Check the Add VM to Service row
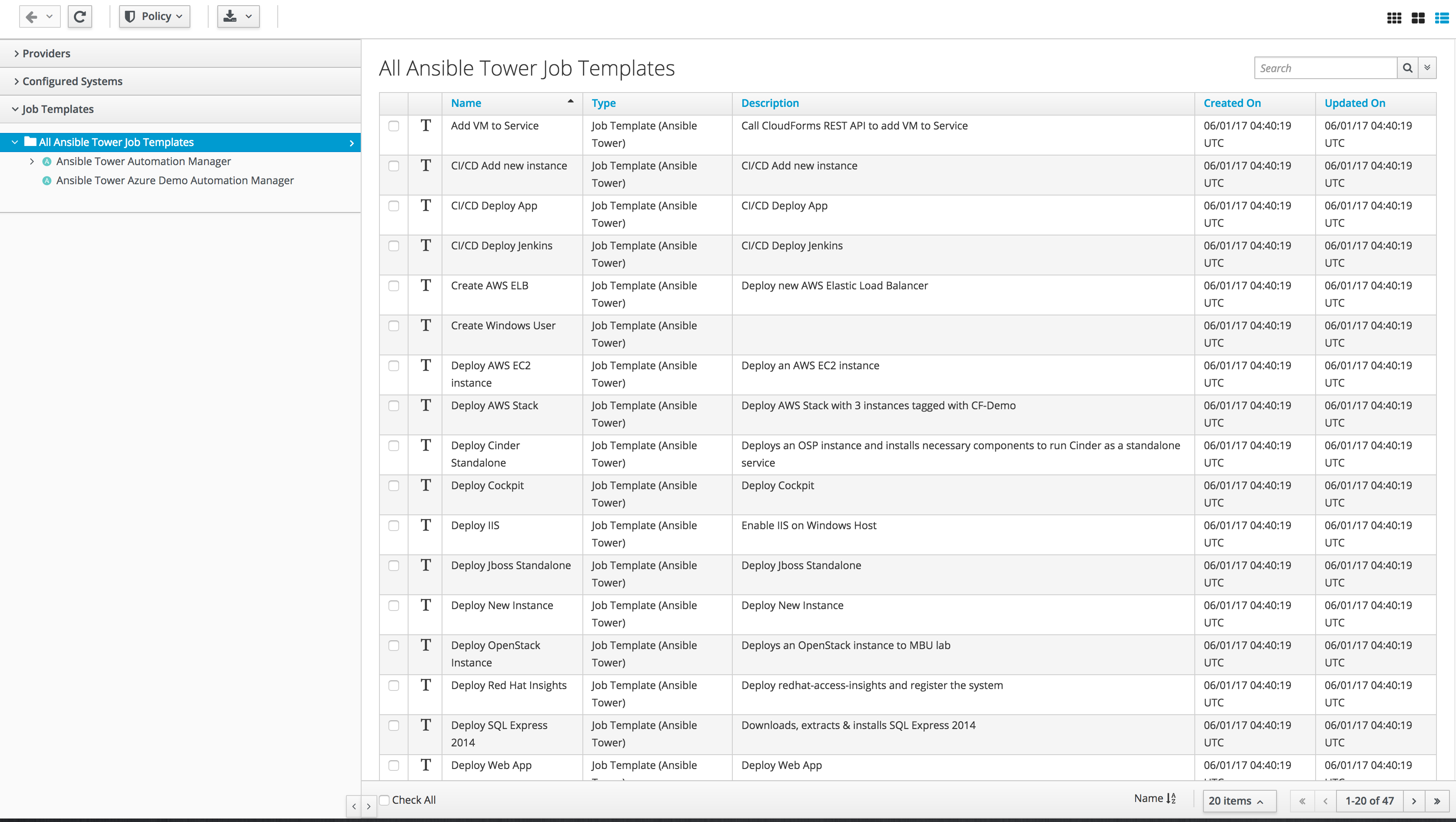 coord(393,126)
